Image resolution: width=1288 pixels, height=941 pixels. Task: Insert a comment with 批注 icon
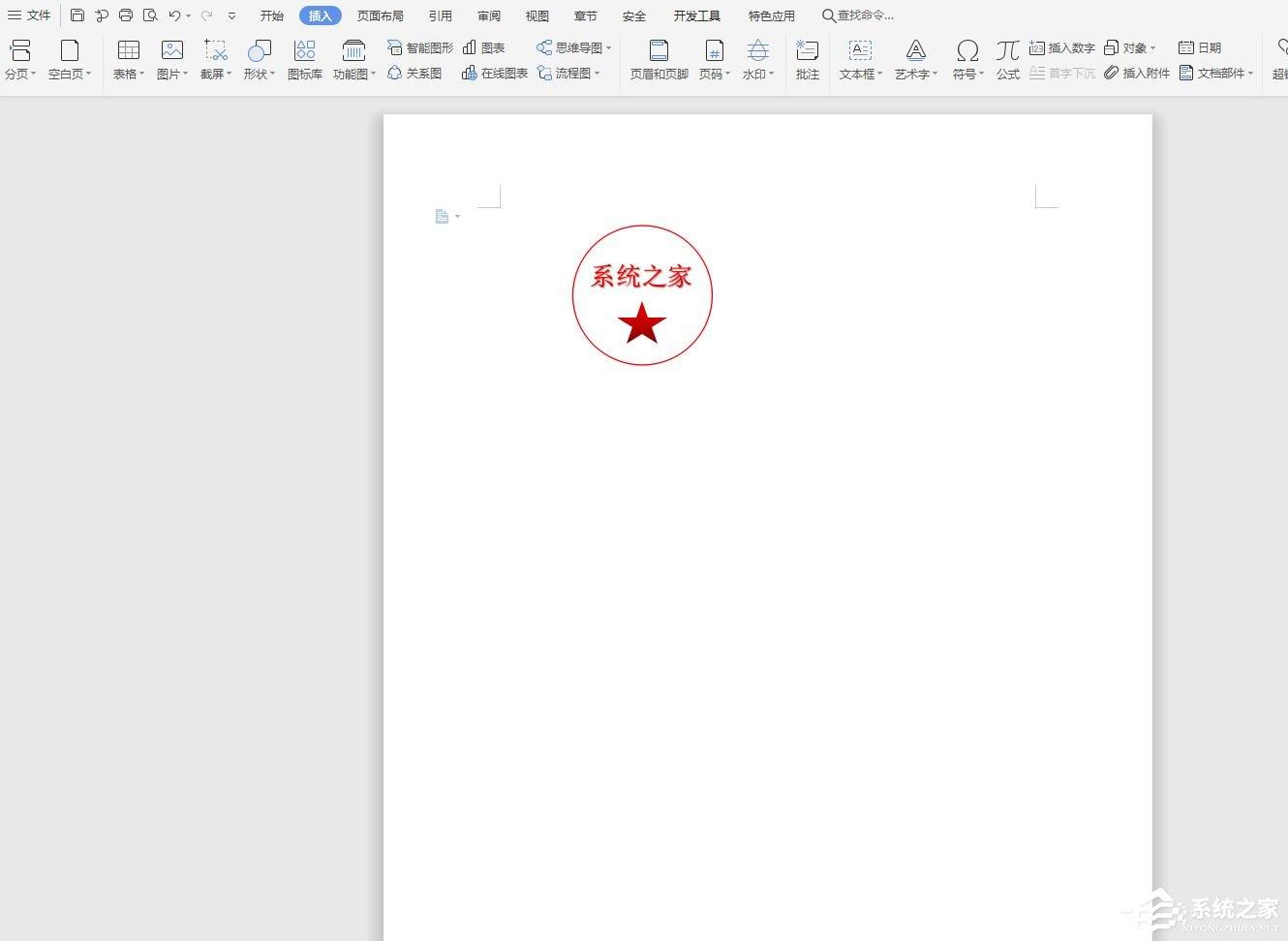(x=807, y=59)
